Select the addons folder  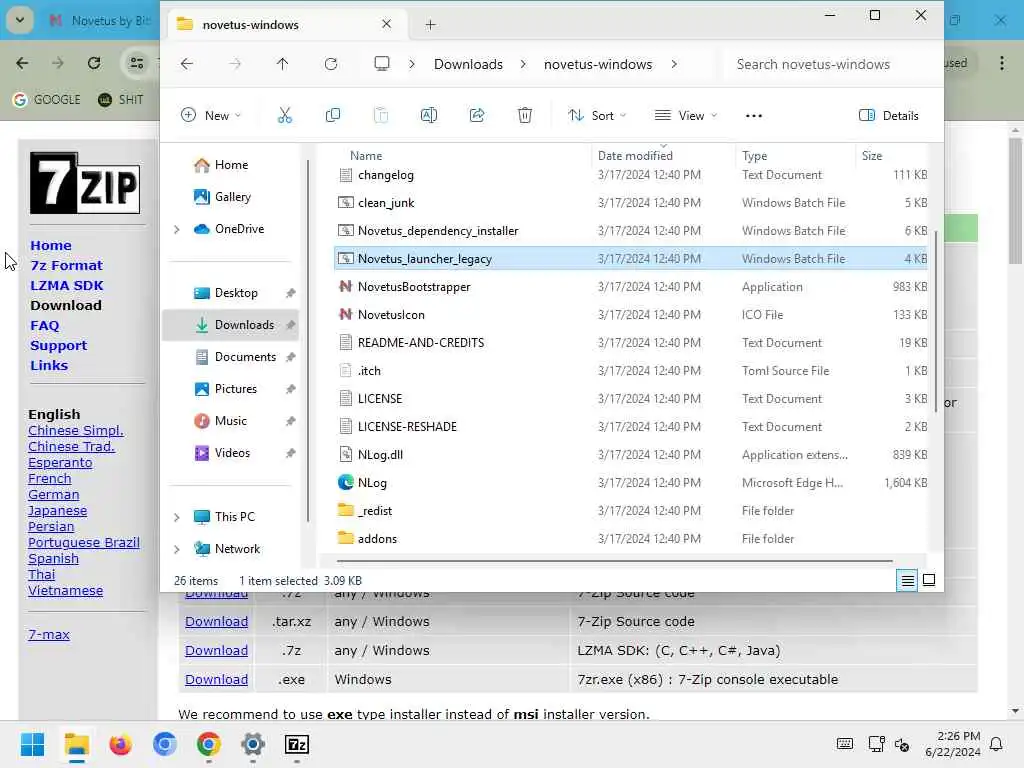pyautogui.click(x=630, y=539)
